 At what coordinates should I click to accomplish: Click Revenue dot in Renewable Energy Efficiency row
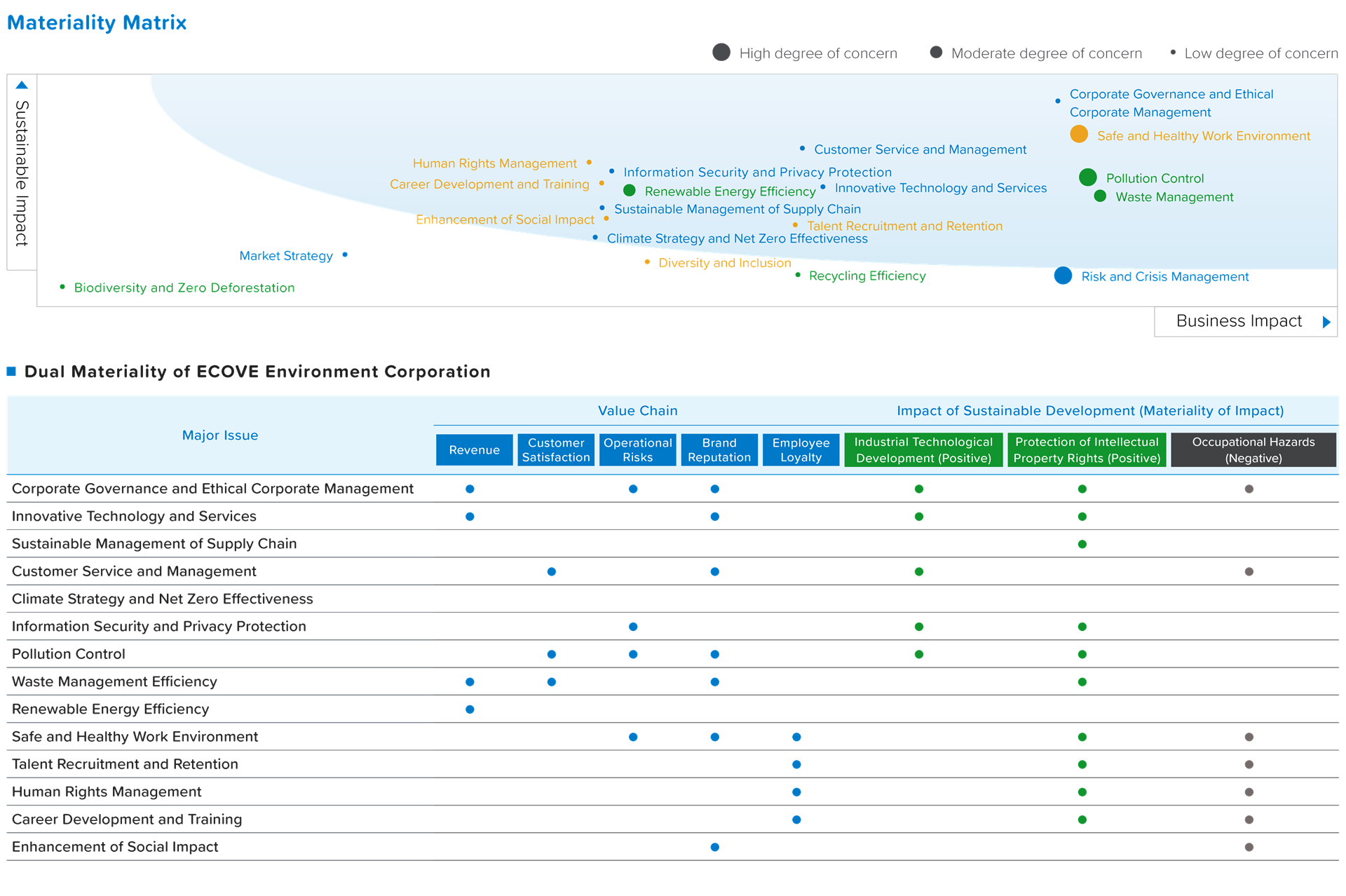tap(470, 710)
